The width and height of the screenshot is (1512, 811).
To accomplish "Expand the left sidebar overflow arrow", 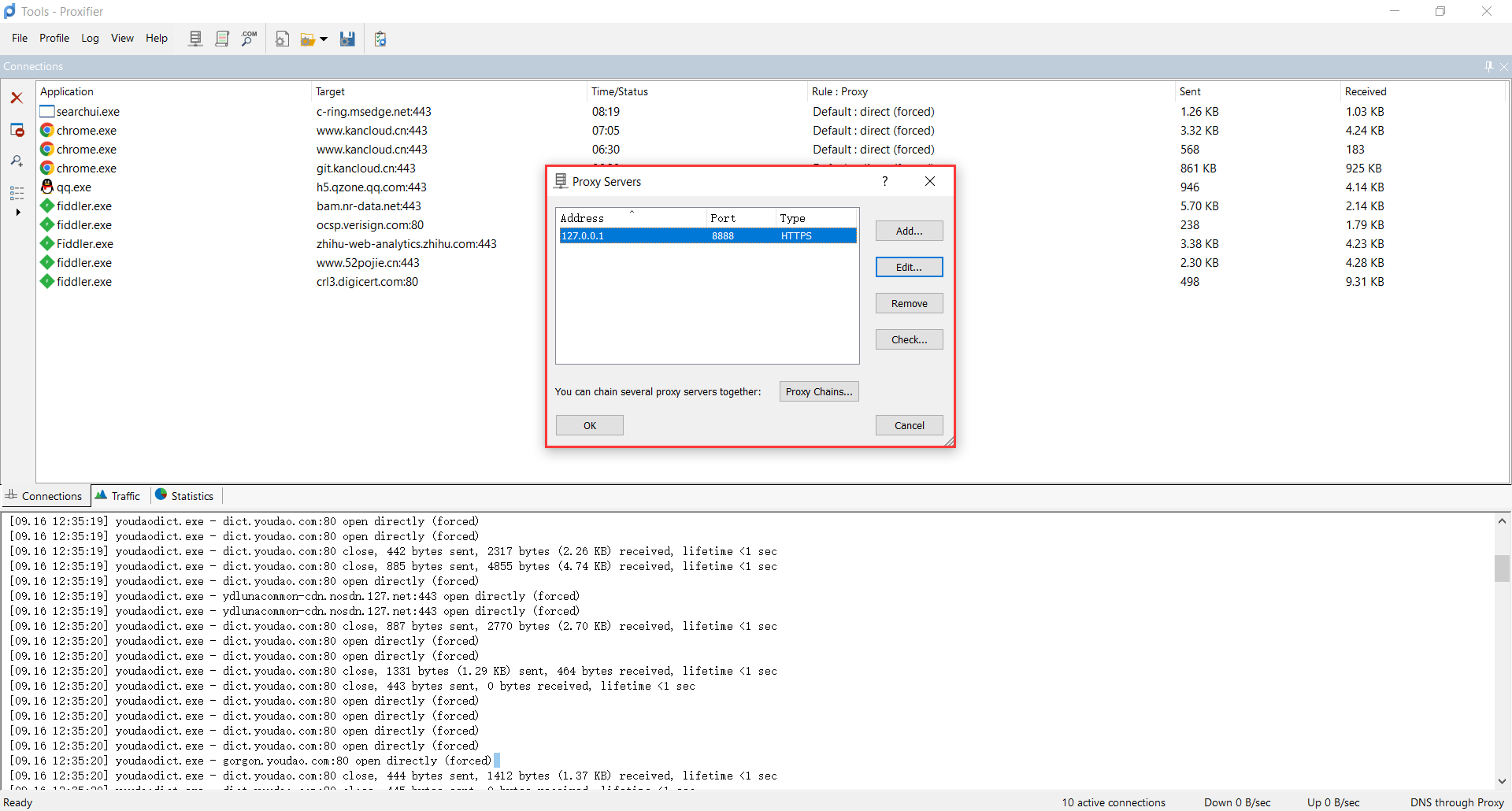I will pyautogui.click(x=17, y=212).
